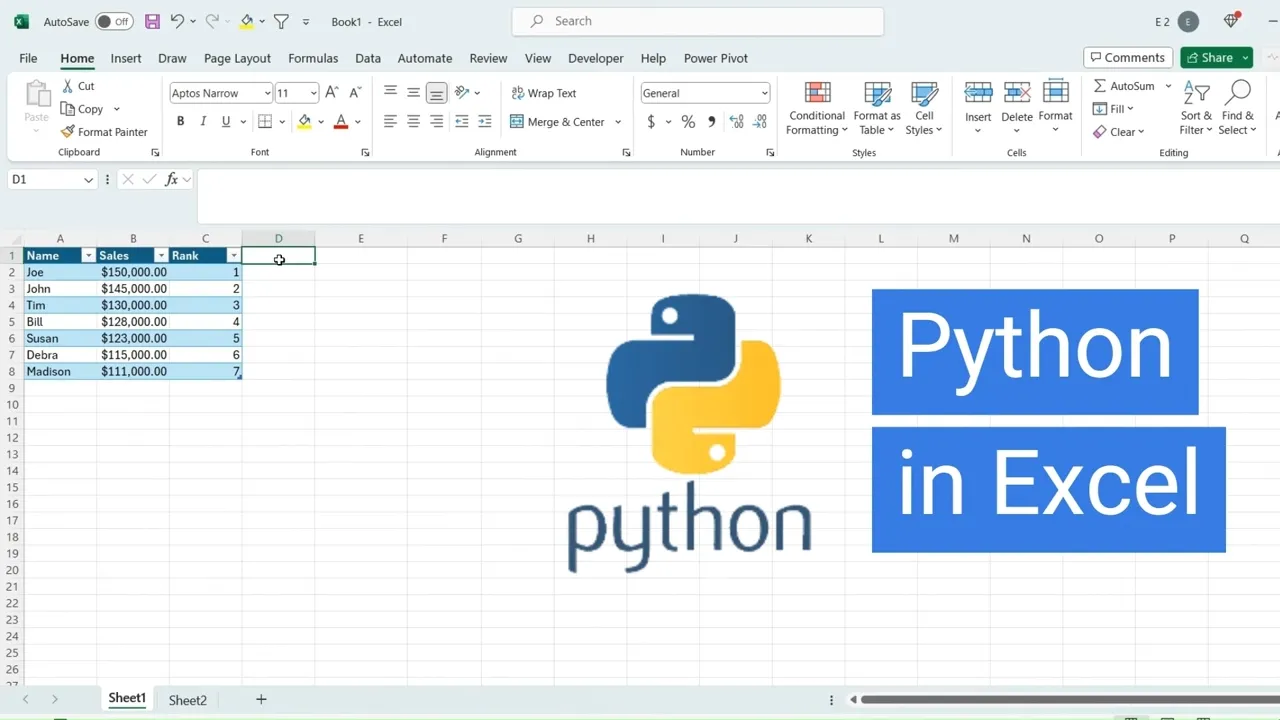Click the Copy icon
Screen dimensions: 1280x720
click(x=68, y=109)
